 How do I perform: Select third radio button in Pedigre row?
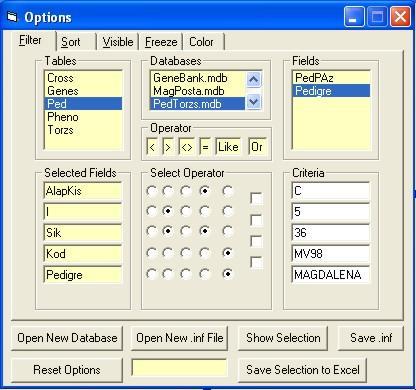pos(186,274)
